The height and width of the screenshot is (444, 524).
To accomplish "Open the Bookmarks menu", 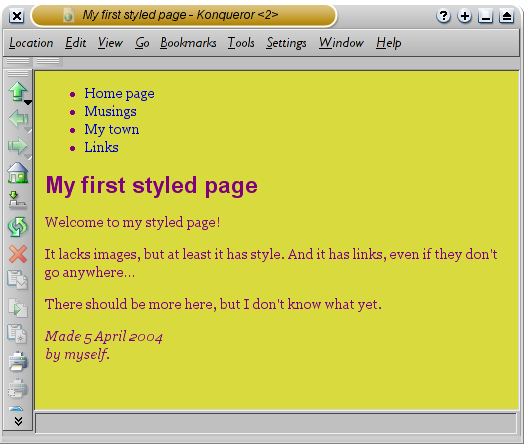I will (x=188, y=43).
